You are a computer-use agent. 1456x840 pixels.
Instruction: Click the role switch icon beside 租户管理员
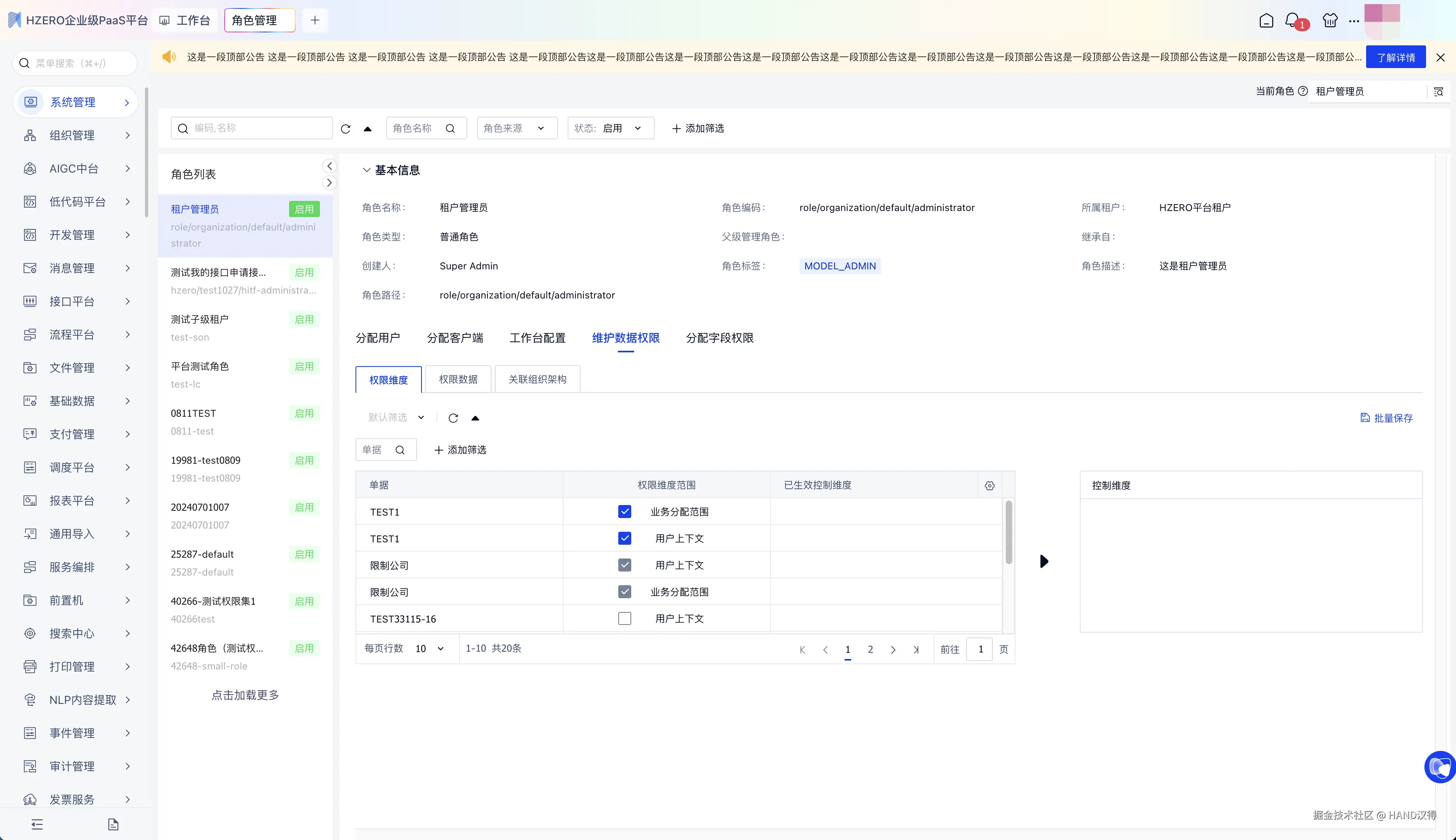point(1438,92)
